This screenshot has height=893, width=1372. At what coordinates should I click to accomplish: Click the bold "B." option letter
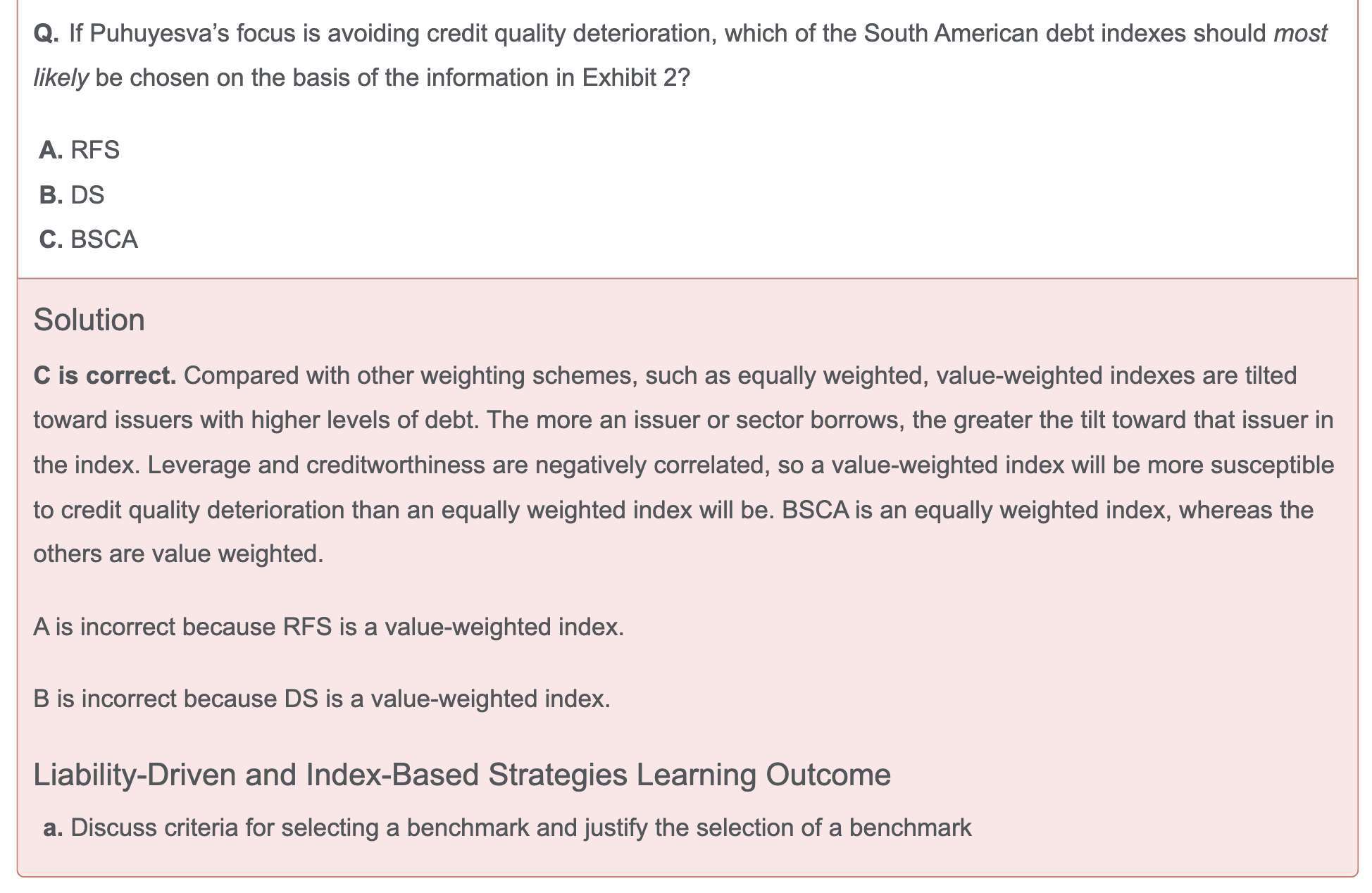pos(51,195)
